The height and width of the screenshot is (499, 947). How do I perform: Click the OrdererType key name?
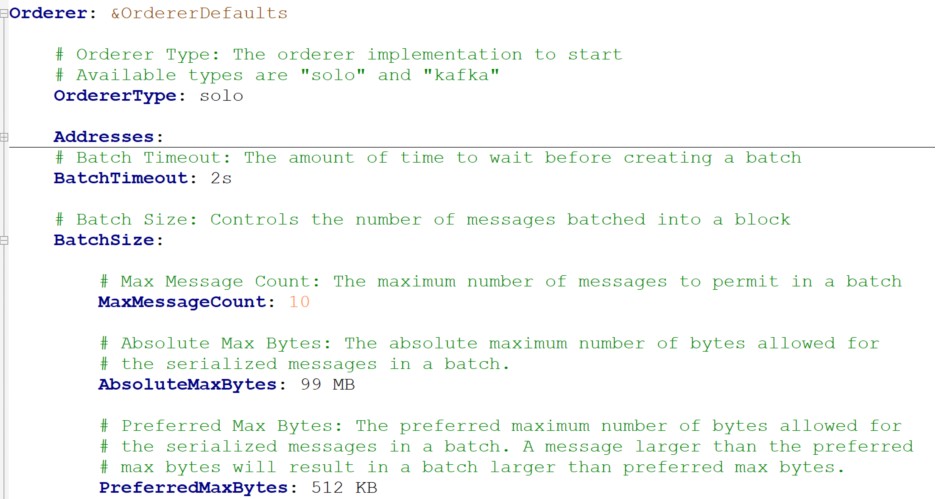(115, 96)
